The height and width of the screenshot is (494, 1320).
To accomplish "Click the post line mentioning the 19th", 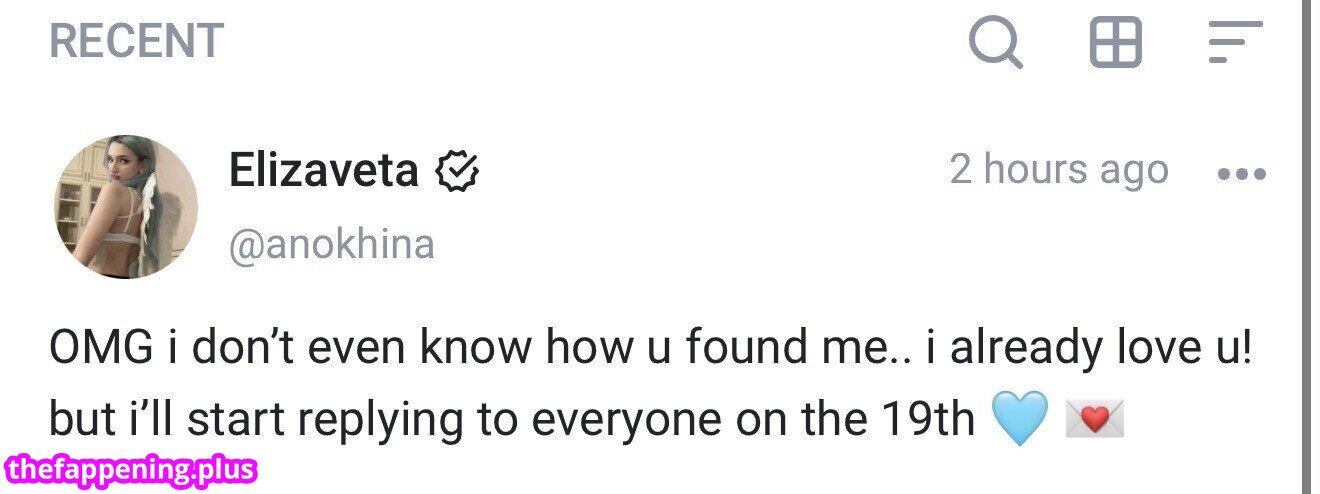I will click(x=512, y=419).
